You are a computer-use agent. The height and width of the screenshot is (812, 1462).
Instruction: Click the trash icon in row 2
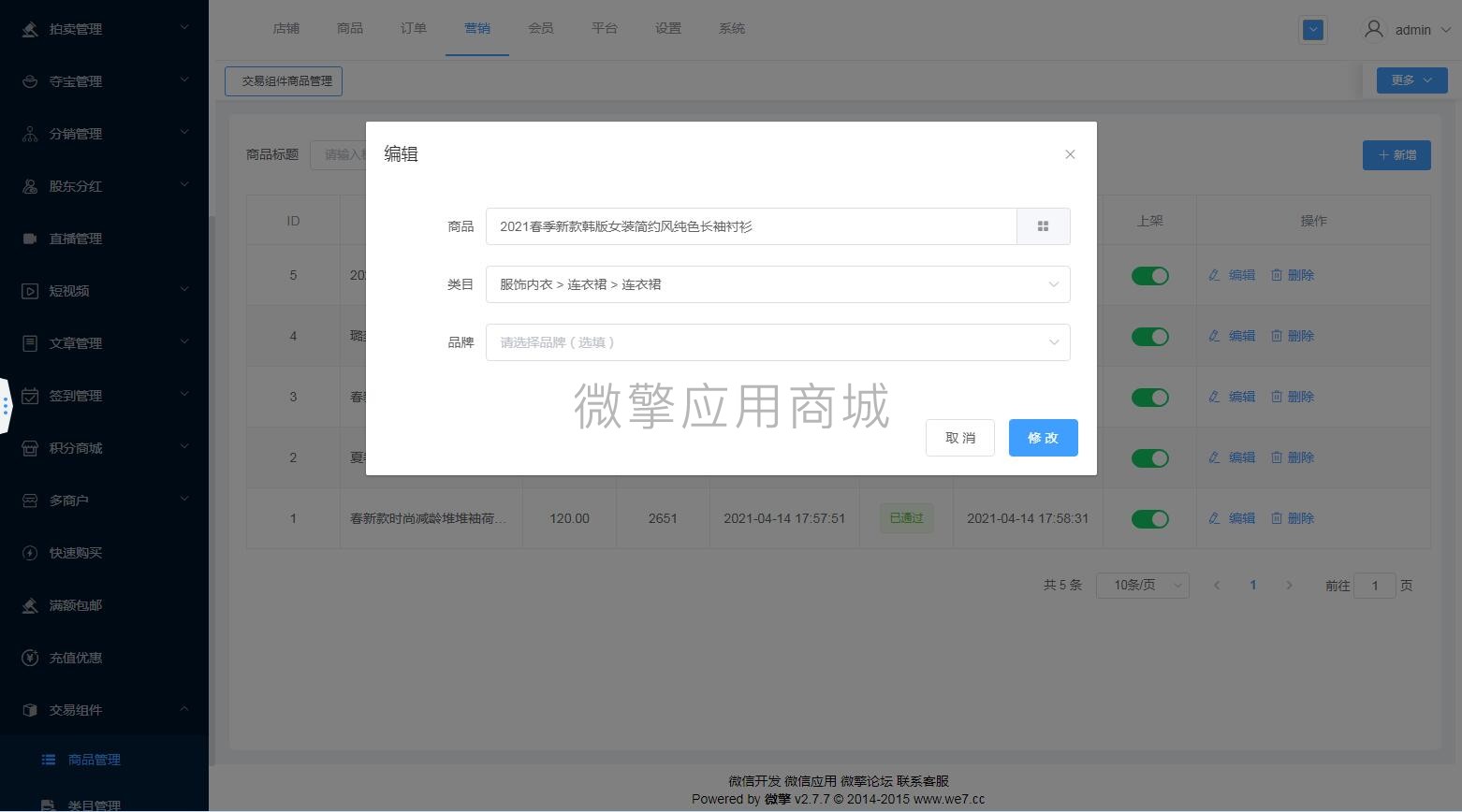pos(1276,457)
